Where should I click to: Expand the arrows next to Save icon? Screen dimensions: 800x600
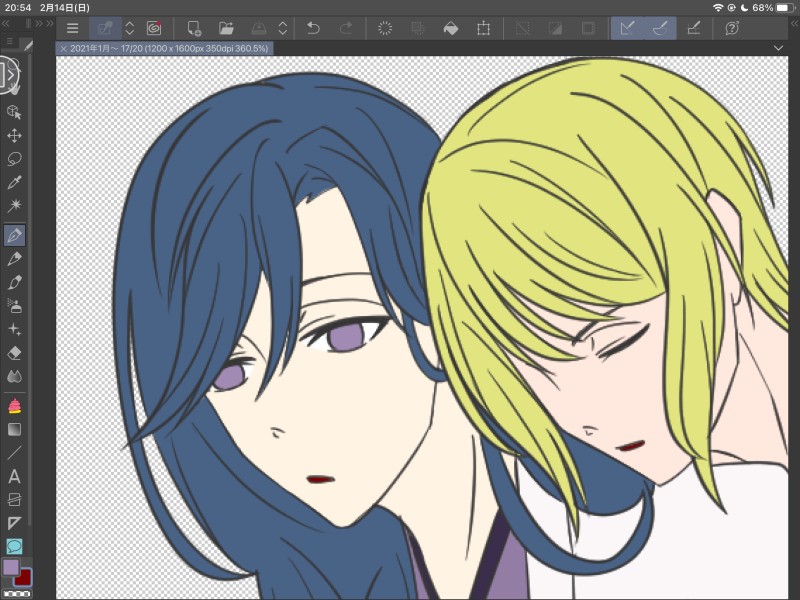[283, 28]
